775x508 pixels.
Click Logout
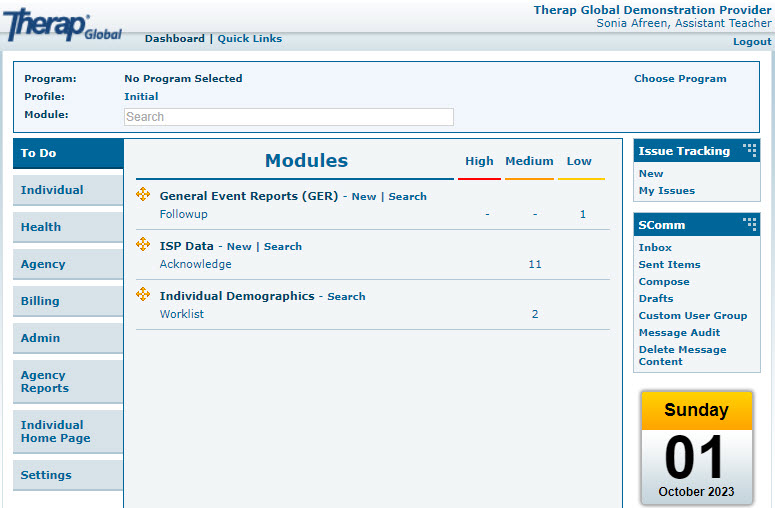point(752,42)
